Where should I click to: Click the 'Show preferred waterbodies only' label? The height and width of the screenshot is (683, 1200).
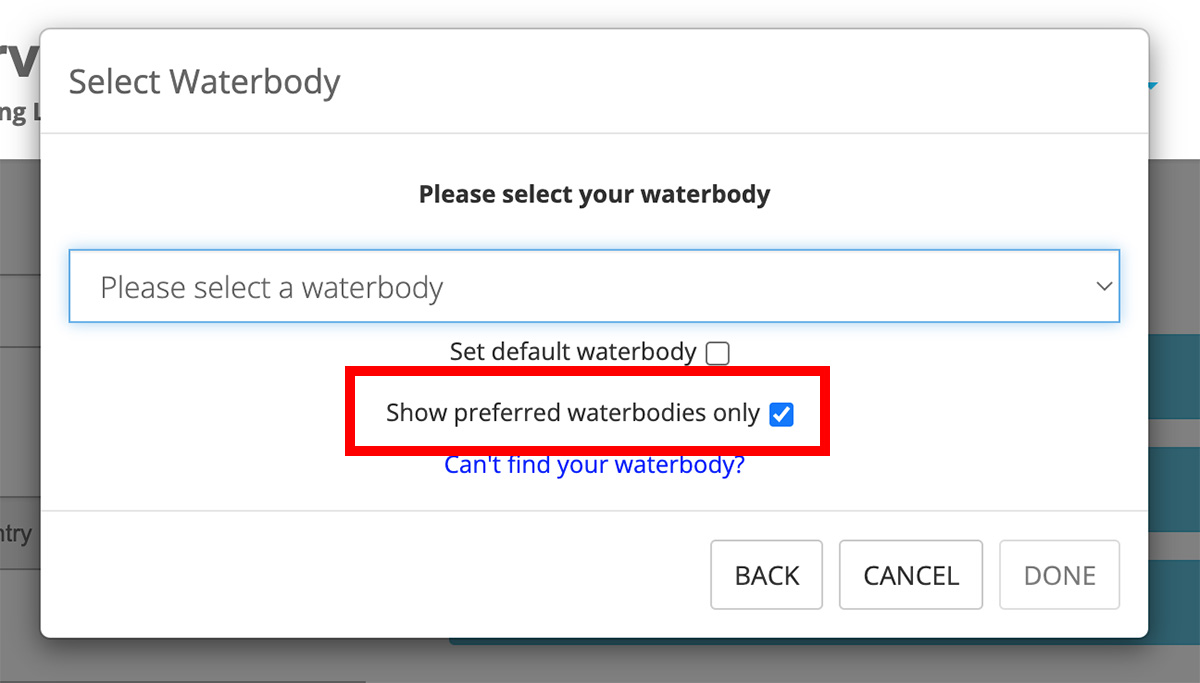572,413
